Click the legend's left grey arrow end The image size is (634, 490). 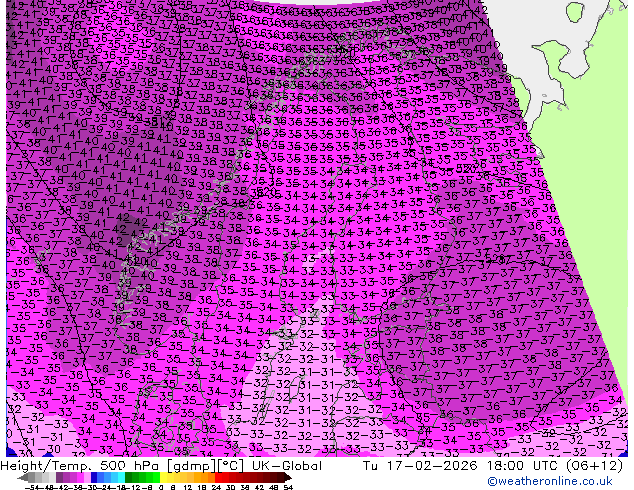[x=22, y=477]
